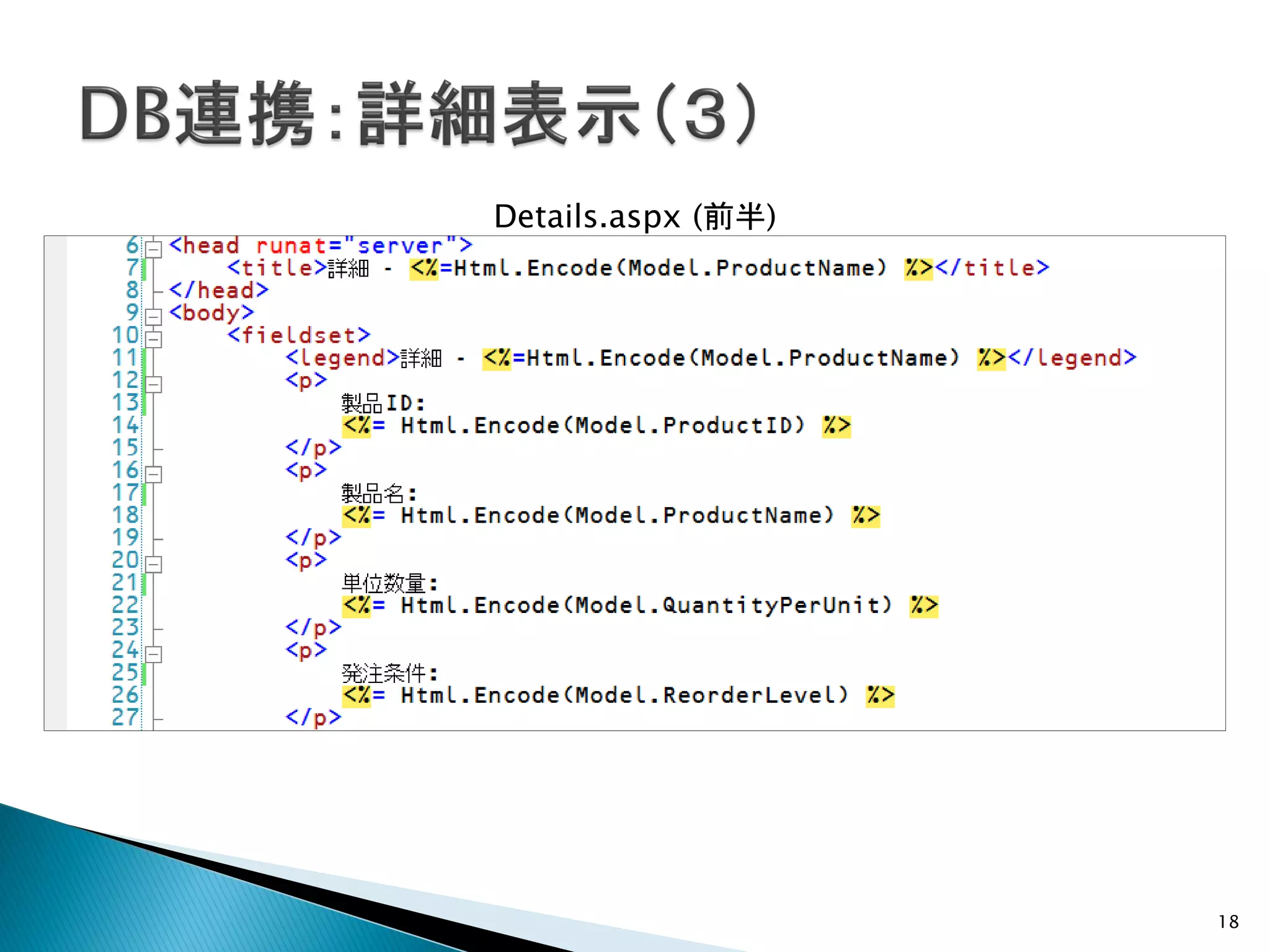Screen dimensions: 1270x952
Task: Collapse the paragraph block on line 24
Action: point(153,654)
